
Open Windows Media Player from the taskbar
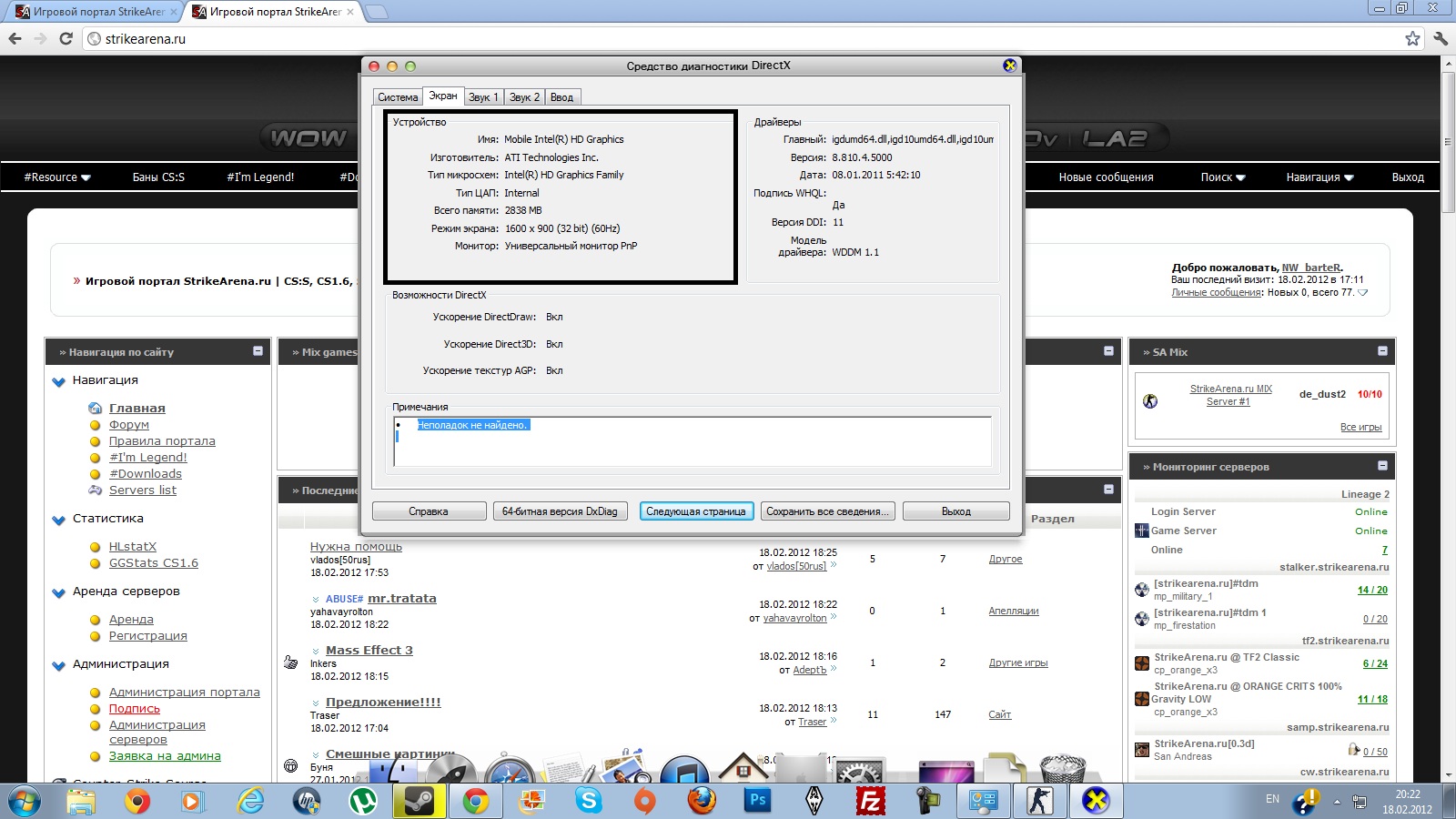pos(194,801)
